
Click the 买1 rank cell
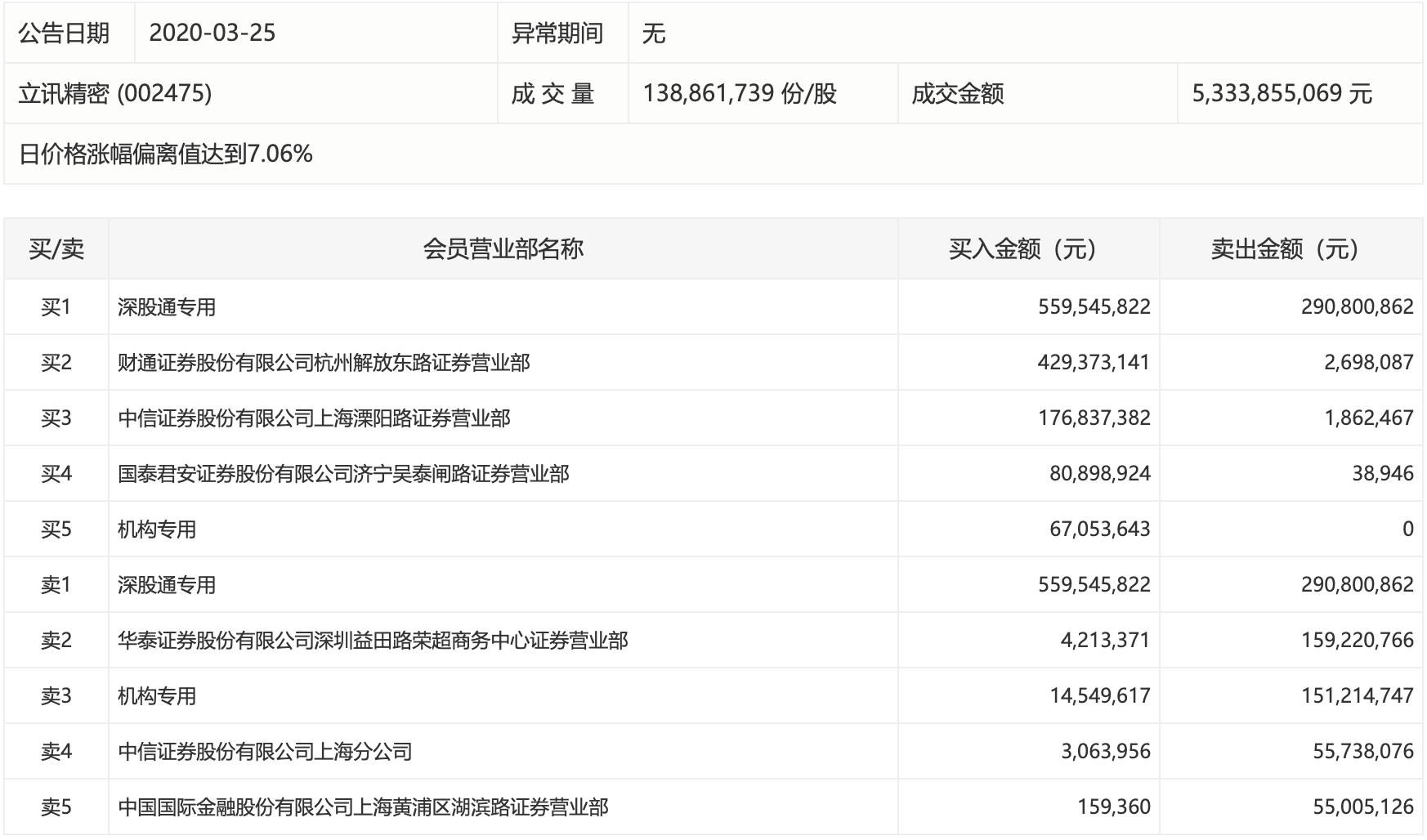pyautogui.click(x=56, y=307)
